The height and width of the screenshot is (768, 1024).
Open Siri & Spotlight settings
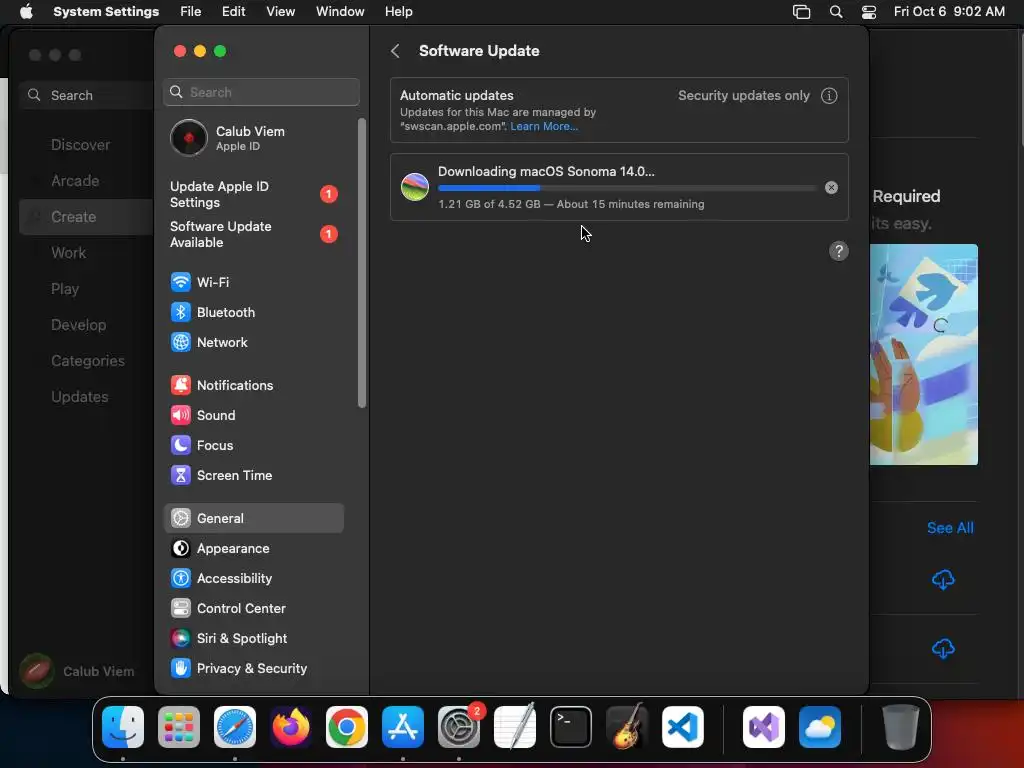[x=253, y=639]
